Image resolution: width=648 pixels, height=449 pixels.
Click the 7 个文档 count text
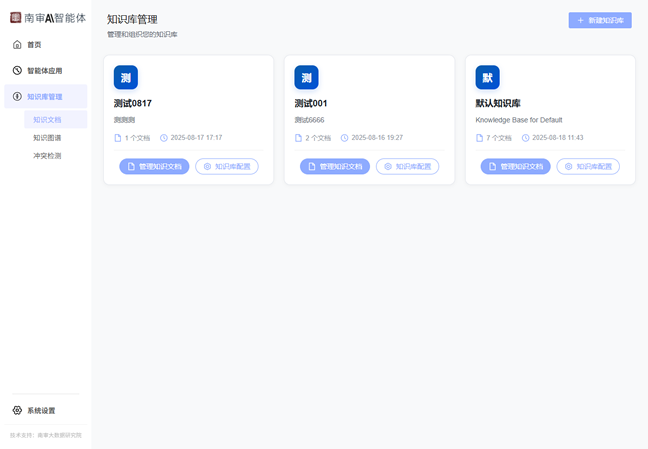click(499, 138)
